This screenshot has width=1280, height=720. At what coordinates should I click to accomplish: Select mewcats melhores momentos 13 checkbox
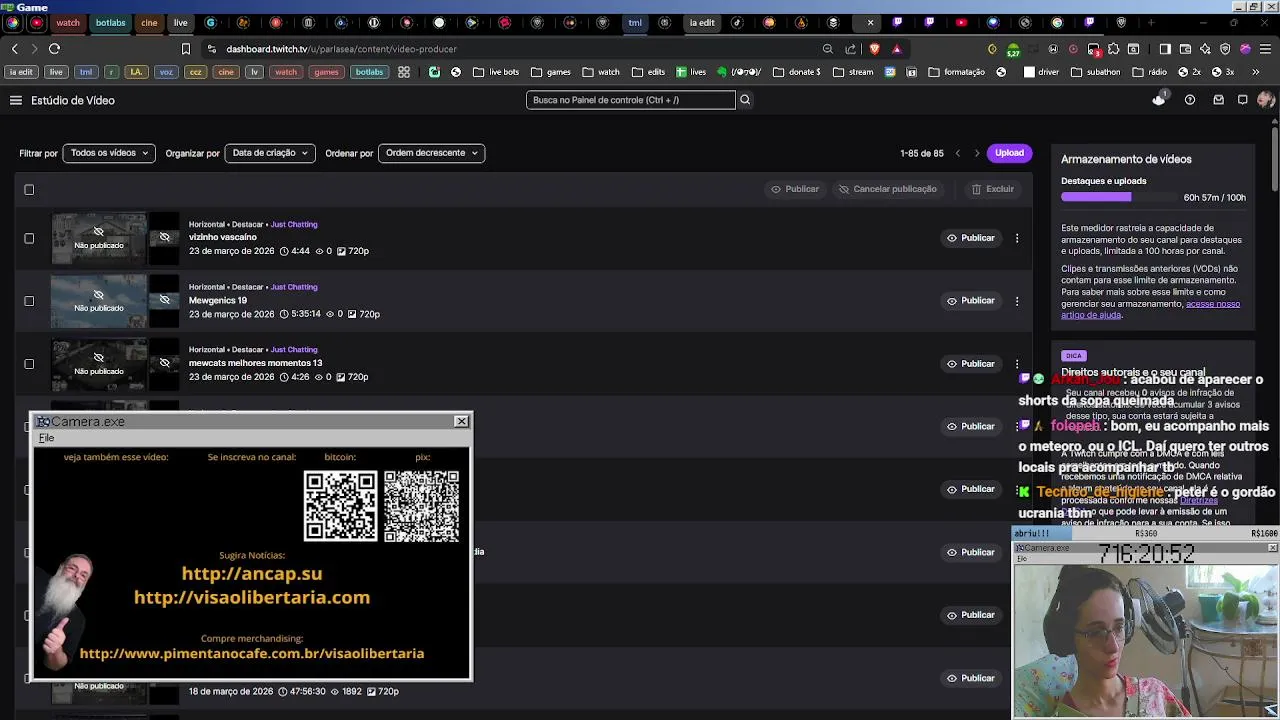(x=29, y=364)
